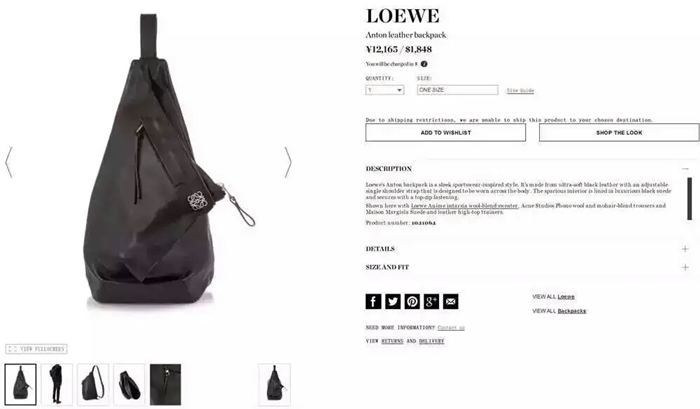
Task: Select the model wearing backpack thumbnail
Action: 57,384
